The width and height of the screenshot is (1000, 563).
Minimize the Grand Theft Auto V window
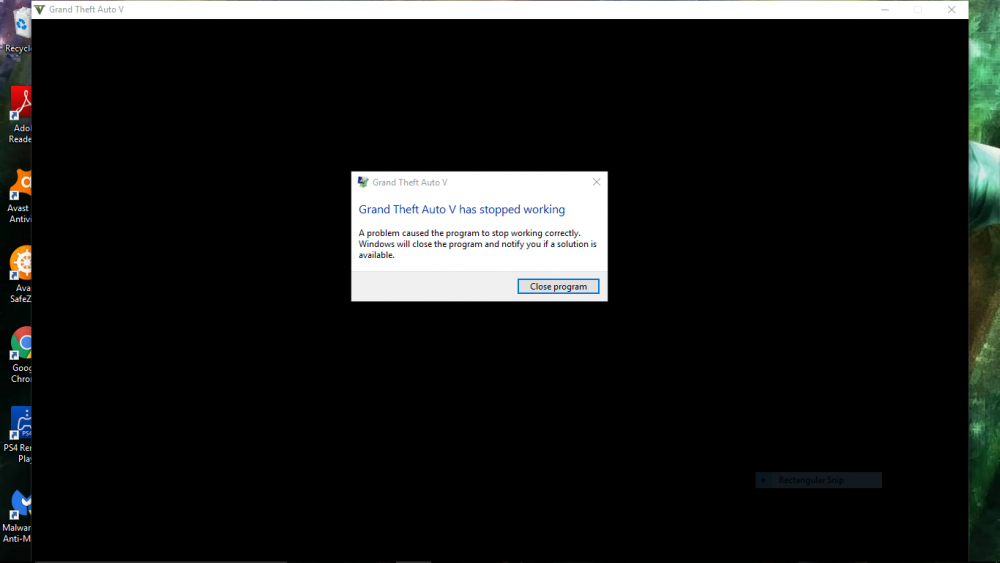(x=885, y=10)
